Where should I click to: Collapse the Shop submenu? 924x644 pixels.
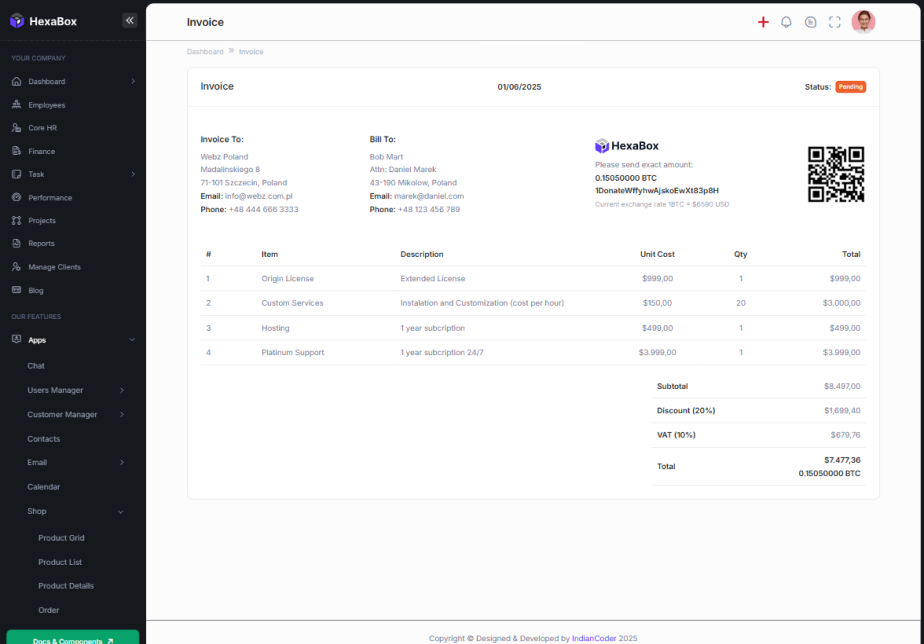point(121,511)
